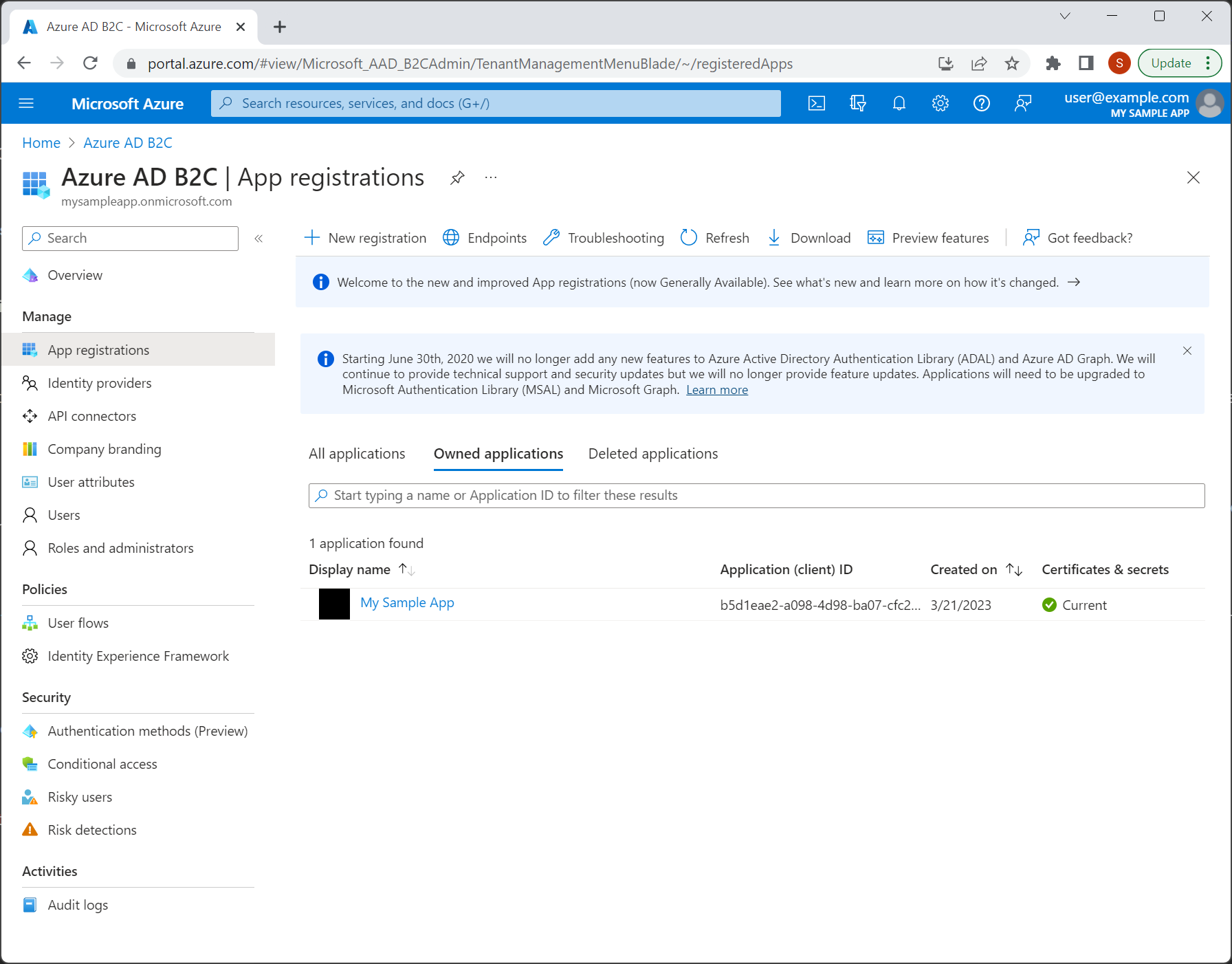The image size is (1232, 964).
Task: Open the user account menu
Action: pyautogui.click(x=1143, y=103)
